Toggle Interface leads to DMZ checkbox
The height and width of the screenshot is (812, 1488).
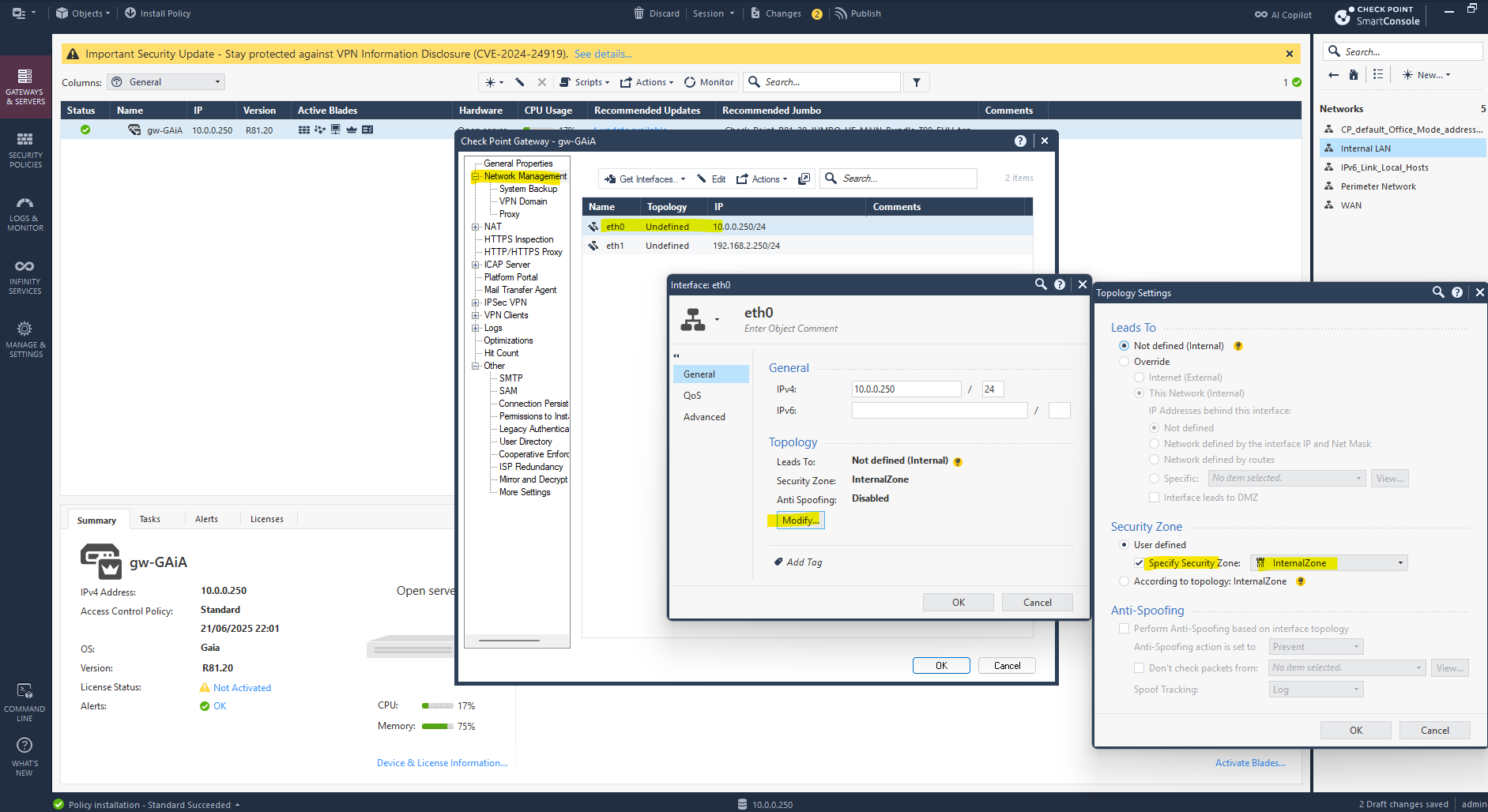1154,498
